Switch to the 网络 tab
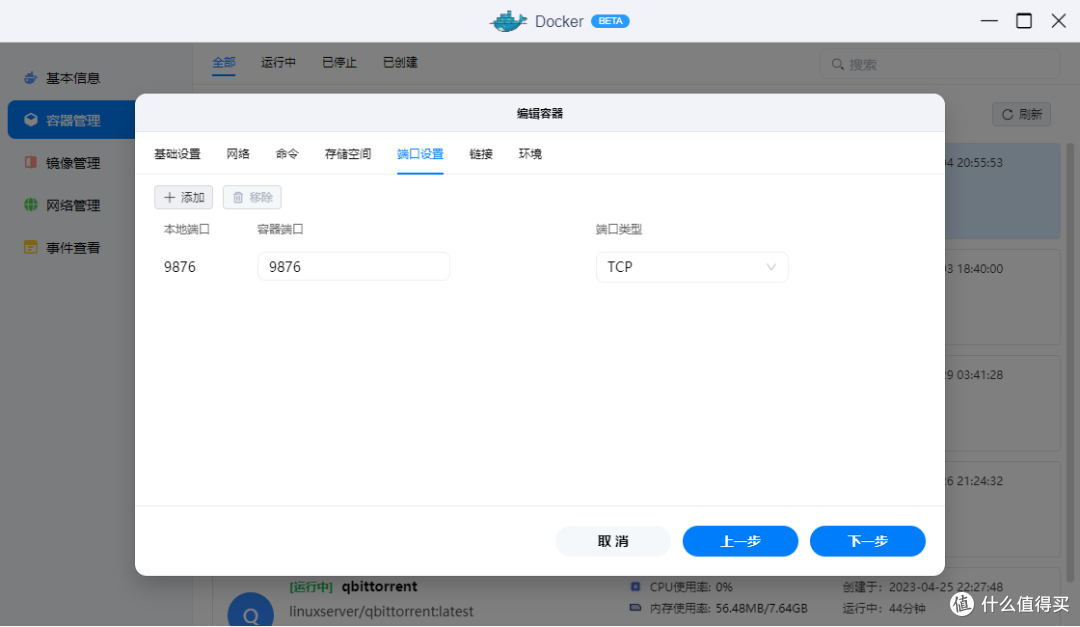1080x627 pixels. click(238, 153)
